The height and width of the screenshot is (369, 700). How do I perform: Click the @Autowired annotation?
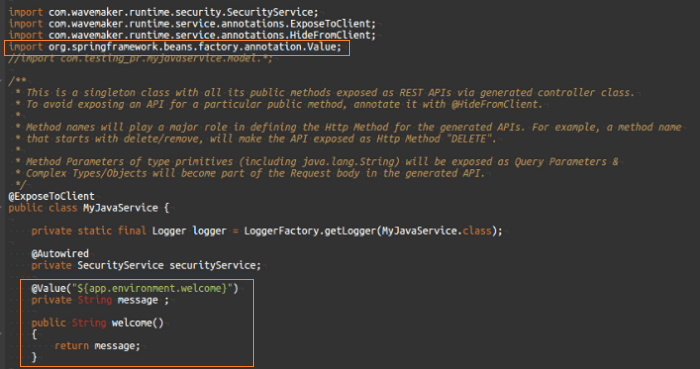[x=60, y=254]
